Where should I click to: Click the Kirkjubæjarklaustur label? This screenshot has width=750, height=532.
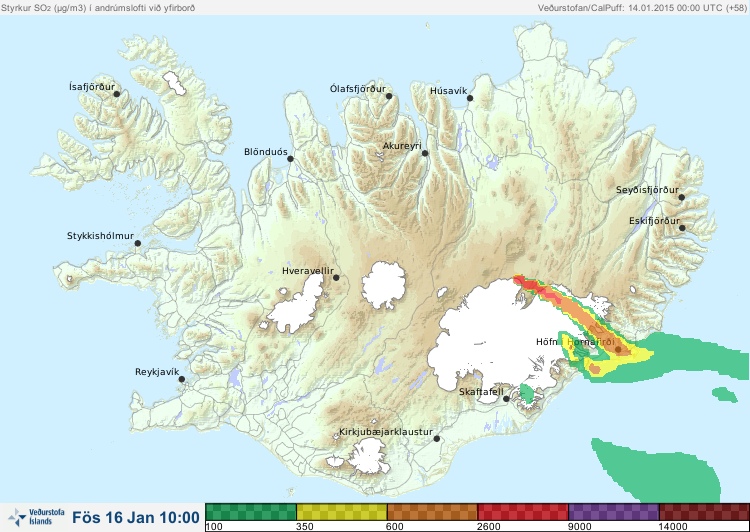(x=386, y=432)
